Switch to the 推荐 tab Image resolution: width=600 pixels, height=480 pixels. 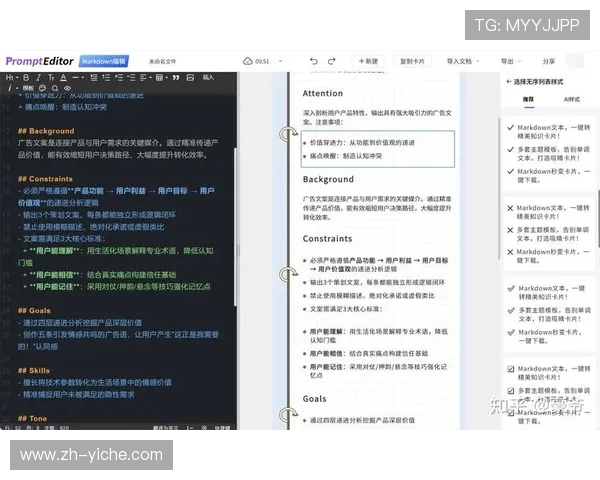[528, 99]
